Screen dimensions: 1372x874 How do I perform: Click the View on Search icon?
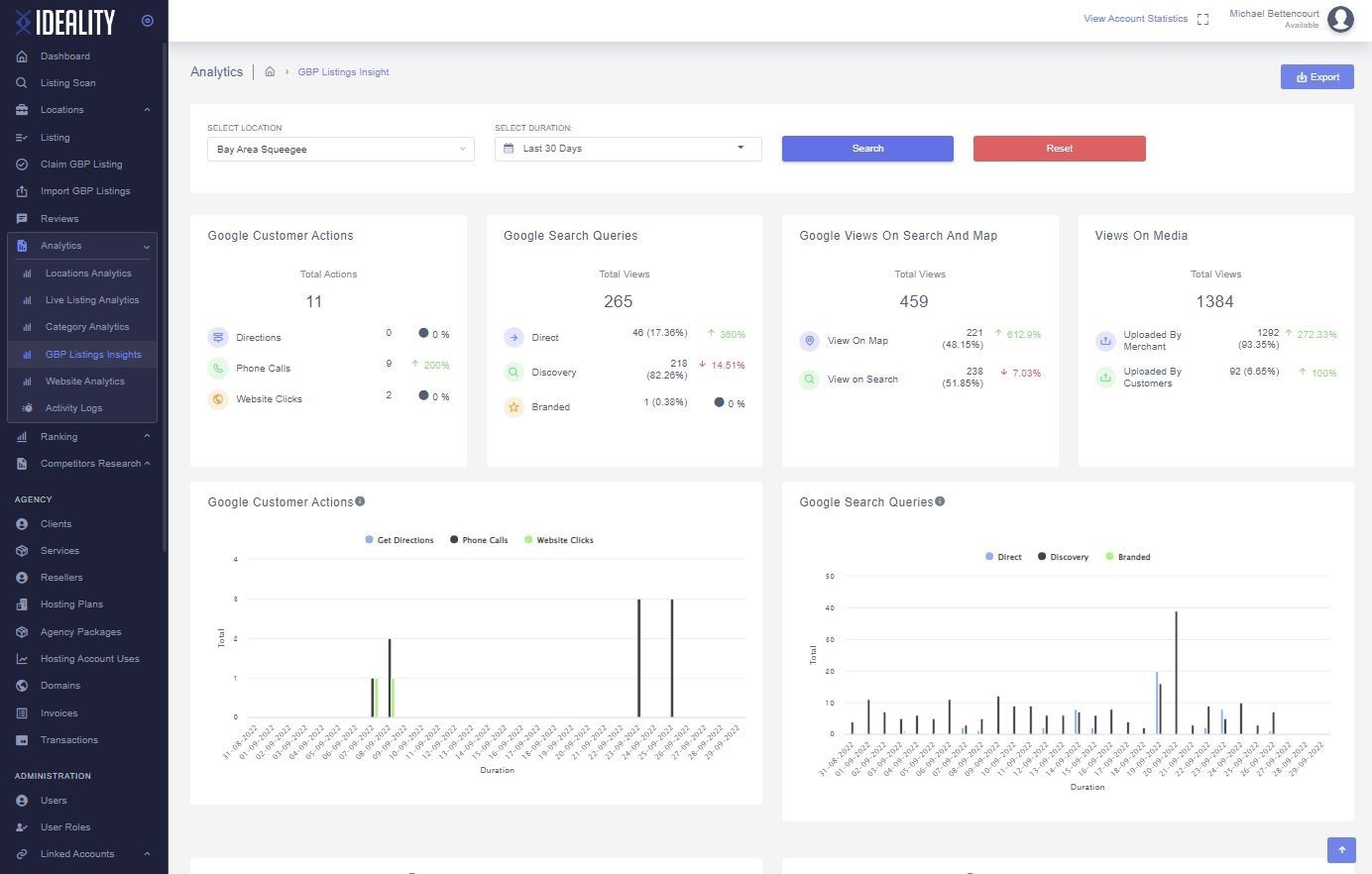(810, 380)
